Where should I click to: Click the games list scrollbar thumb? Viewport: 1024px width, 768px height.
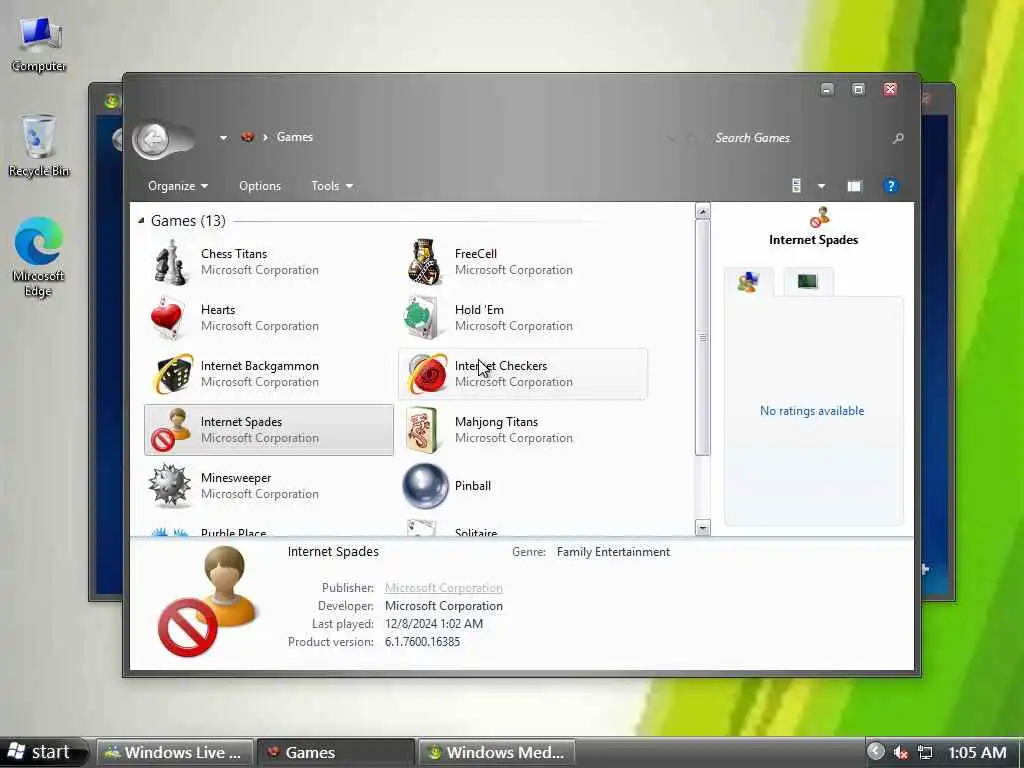703,337
